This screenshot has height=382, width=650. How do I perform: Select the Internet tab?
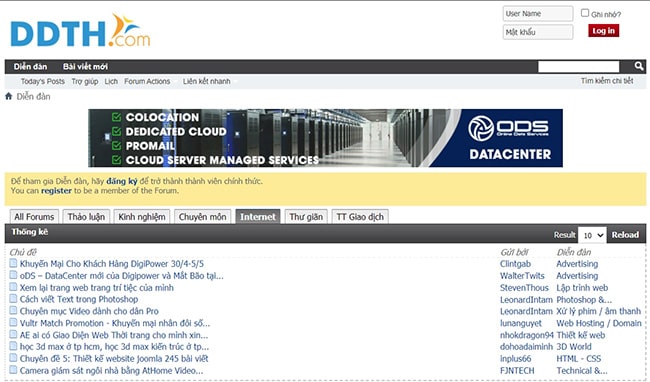(x=258, y=217)
